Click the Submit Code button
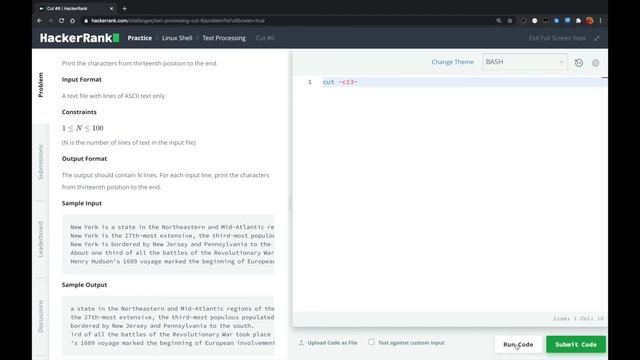Screen dimensions: 640x360 576,344
